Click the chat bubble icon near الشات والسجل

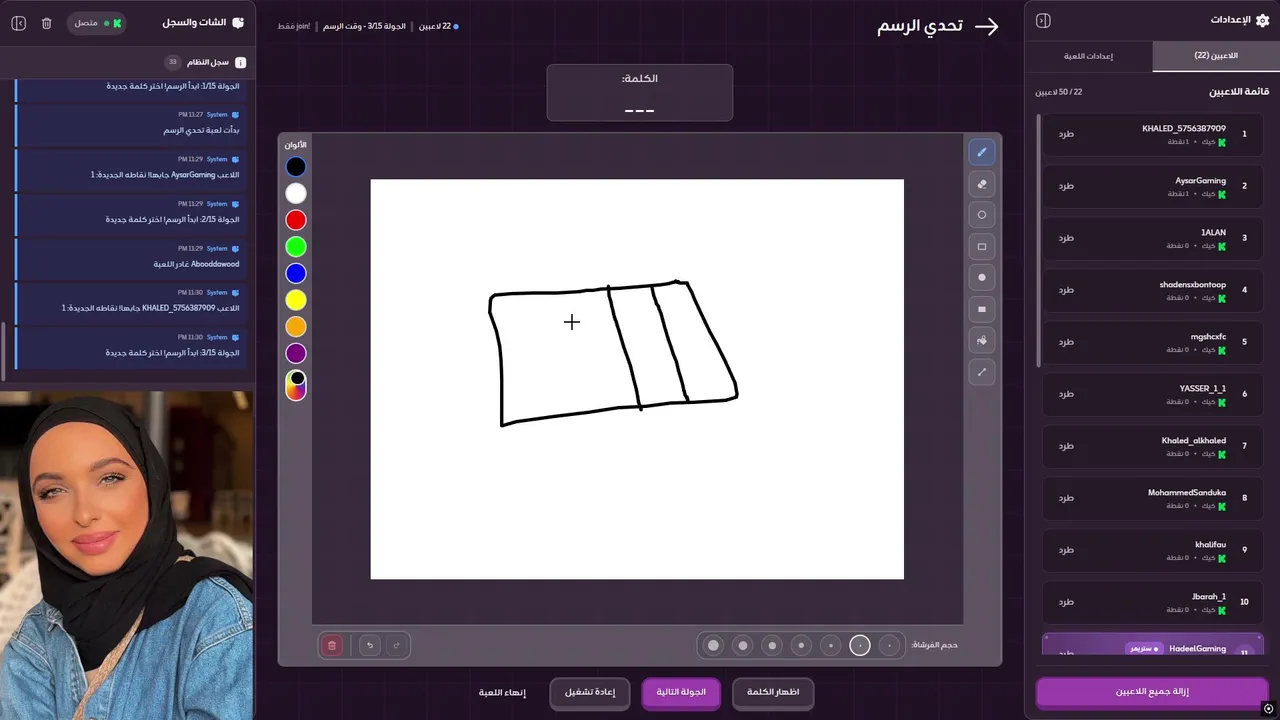(x=238, y=22)
